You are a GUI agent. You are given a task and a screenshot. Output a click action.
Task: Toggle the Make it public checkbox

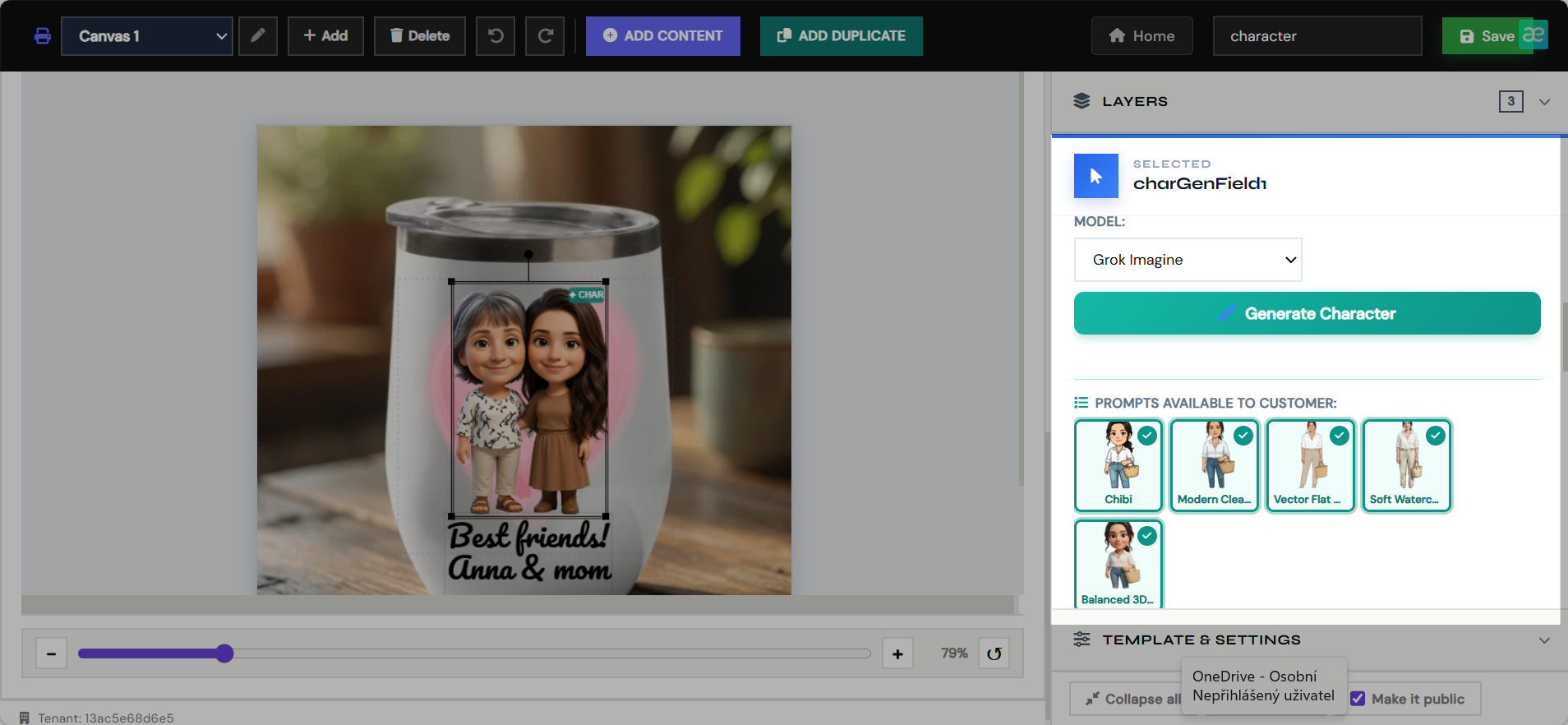coord(1358,699)
